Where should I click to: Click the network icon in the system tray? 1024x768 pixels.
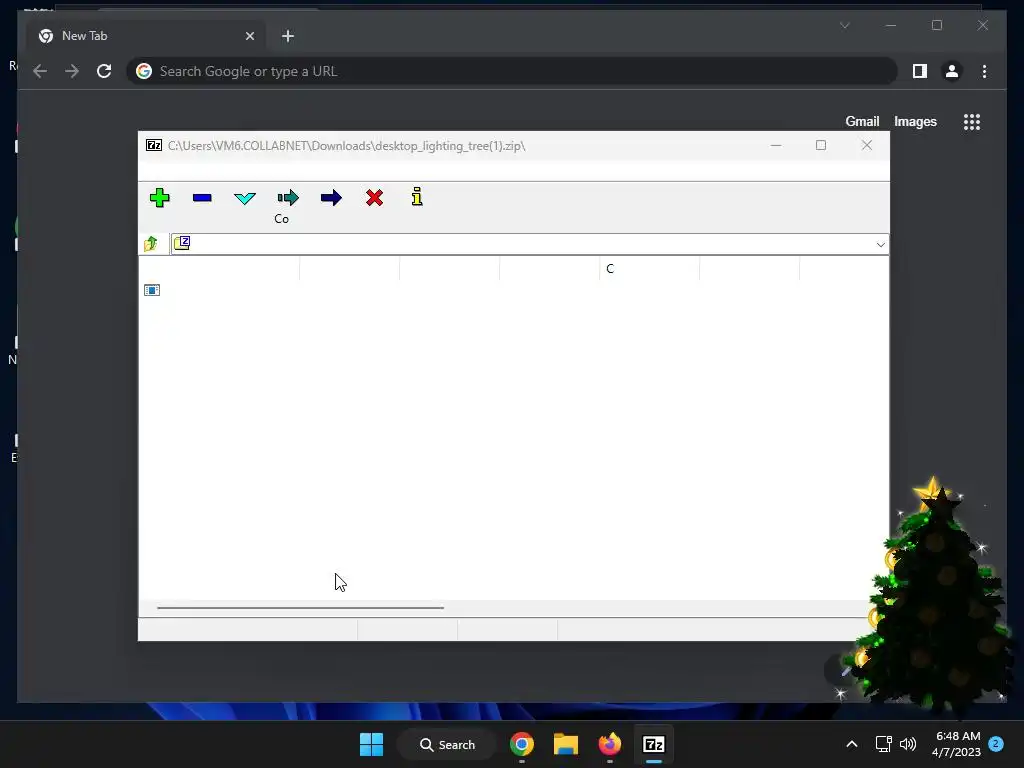click(883, 744)
